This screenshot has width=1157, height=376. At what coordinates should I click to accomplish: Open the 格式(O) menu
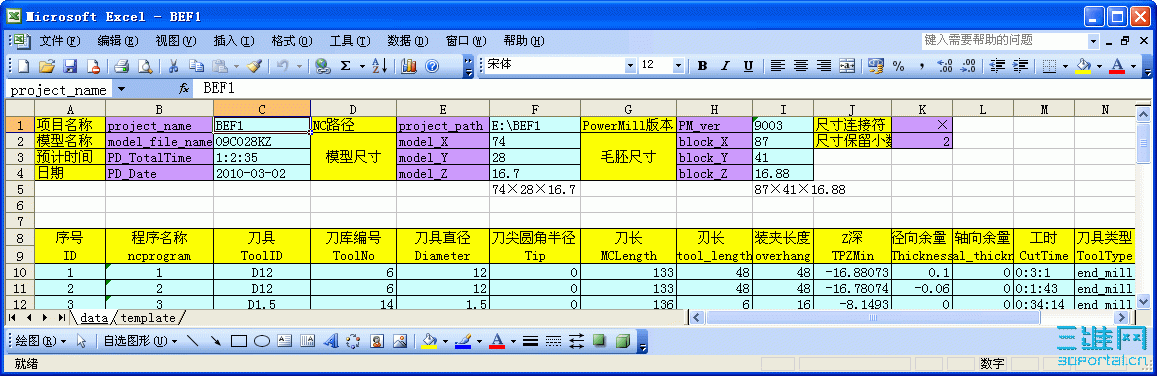click(291, 41)
